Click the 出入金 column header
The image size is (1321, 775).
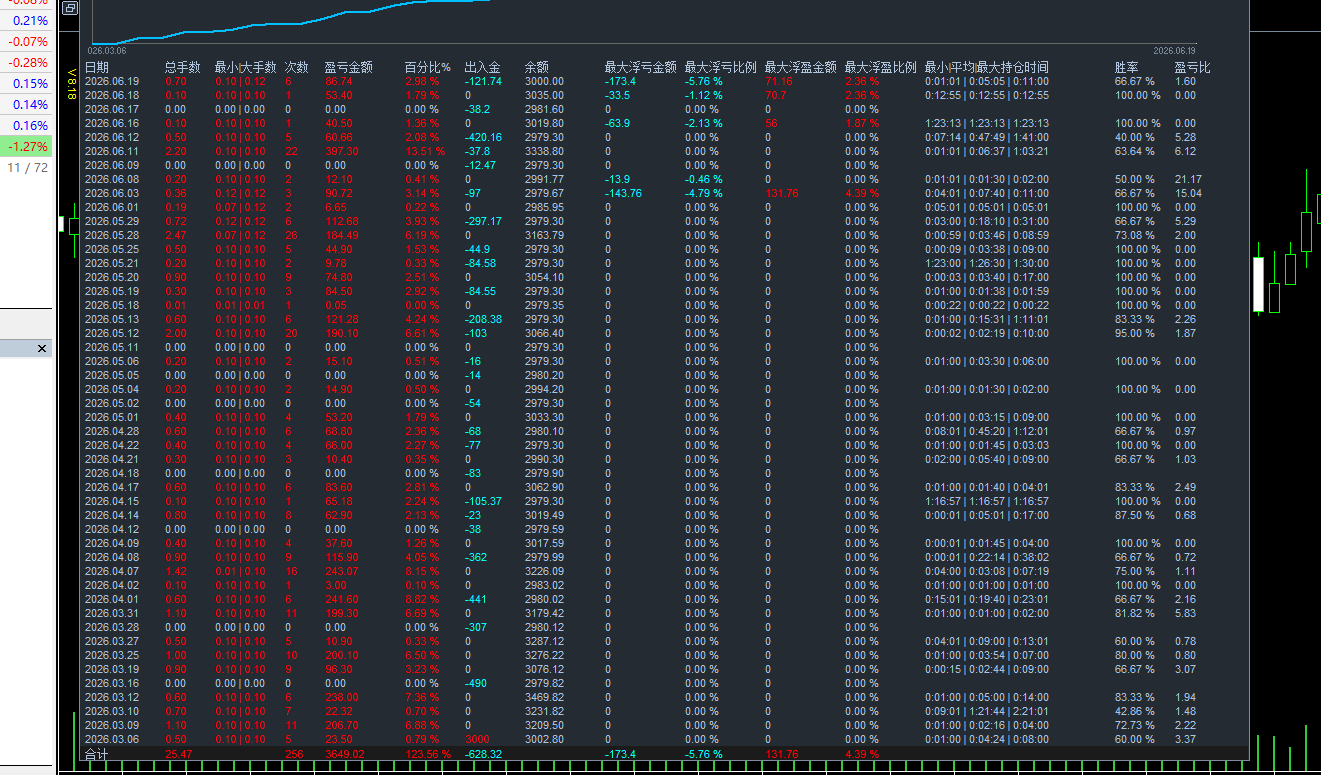483,67
